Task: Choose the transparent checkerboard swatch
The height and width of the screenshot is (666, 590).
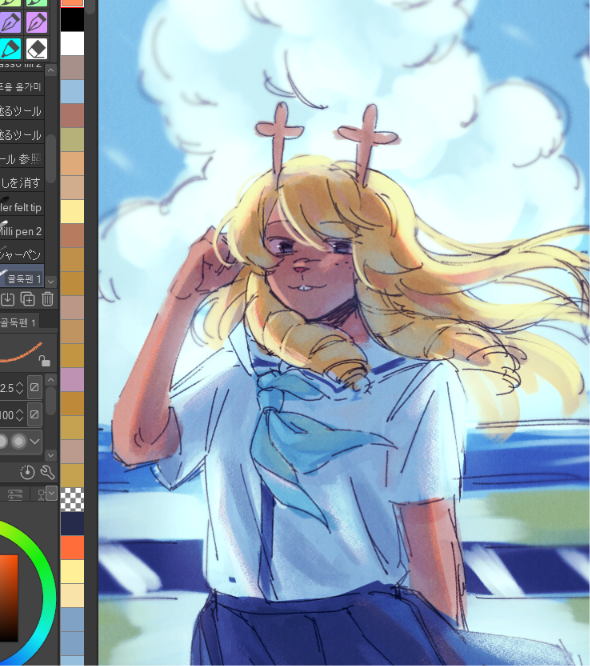Action: click(72, 499)
